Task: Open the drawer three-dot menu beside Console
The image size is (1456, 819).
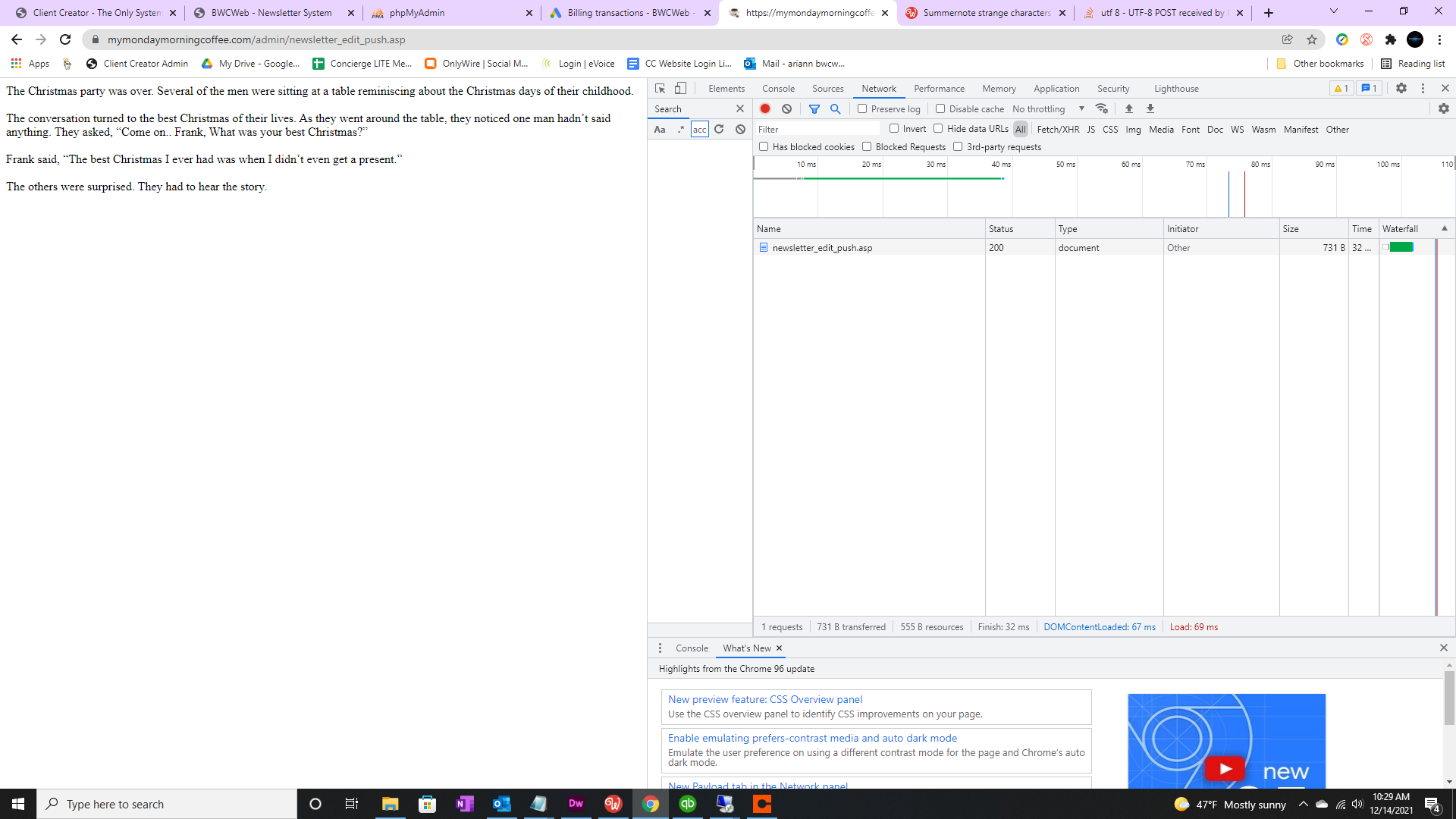Action: click(x=660, y=648)
